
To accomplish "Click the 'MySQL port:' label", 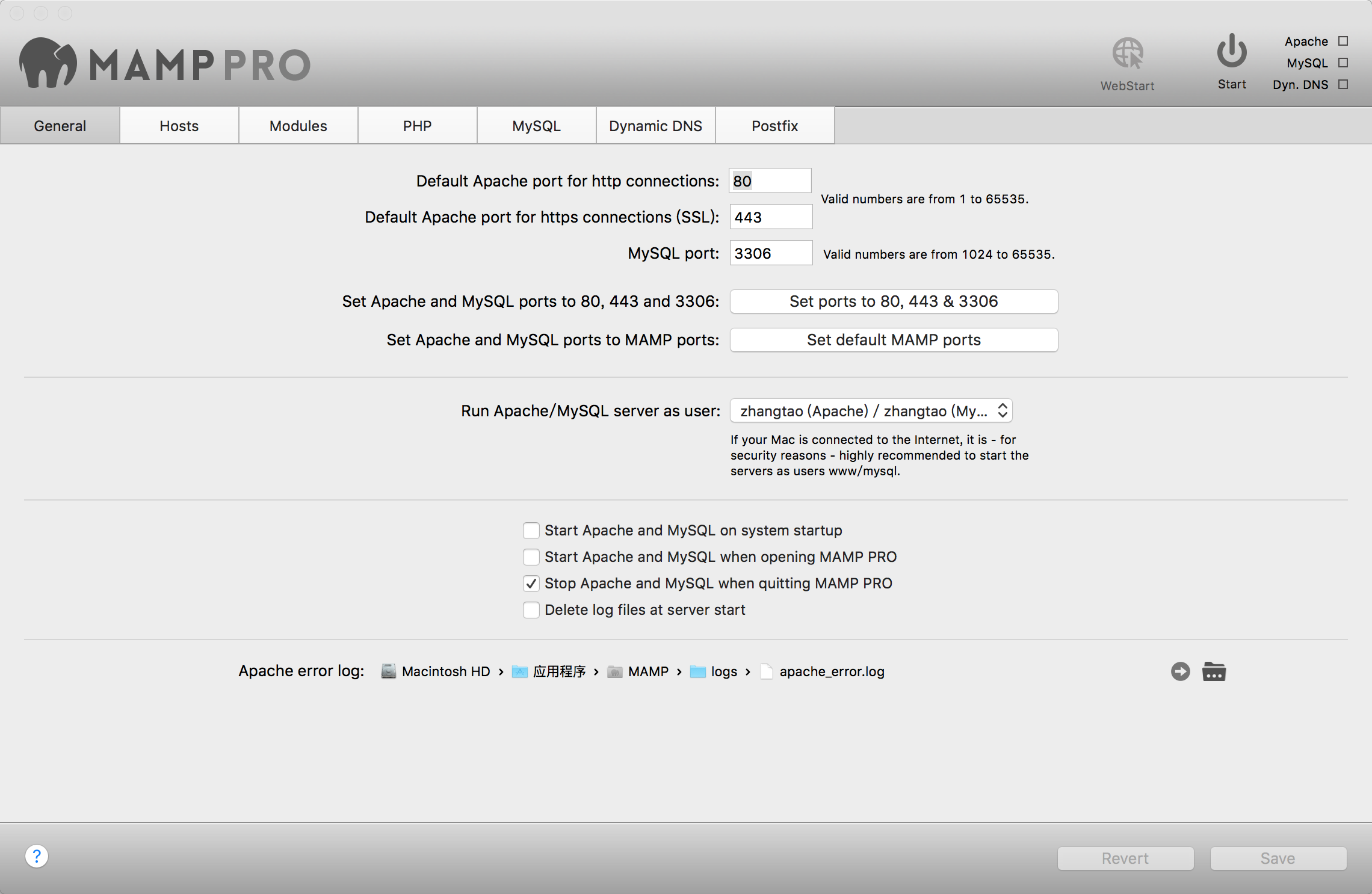I will pos(673,253).
